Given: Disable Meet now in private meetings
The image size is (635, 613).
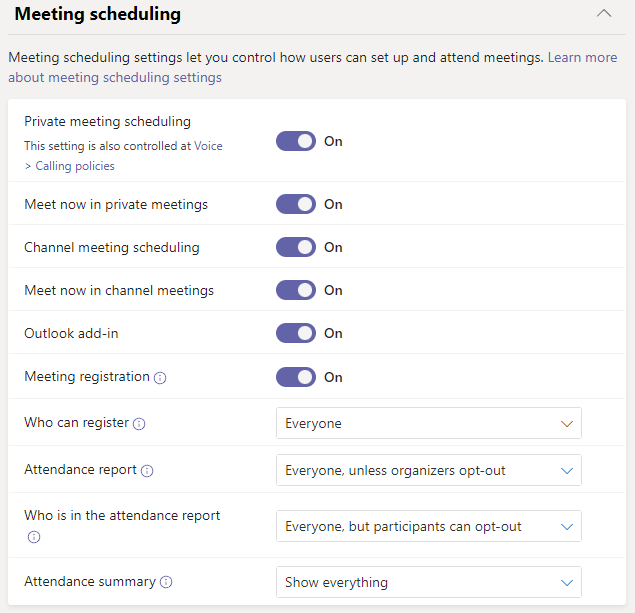Looking at the screenshot, I should [296, 205].
